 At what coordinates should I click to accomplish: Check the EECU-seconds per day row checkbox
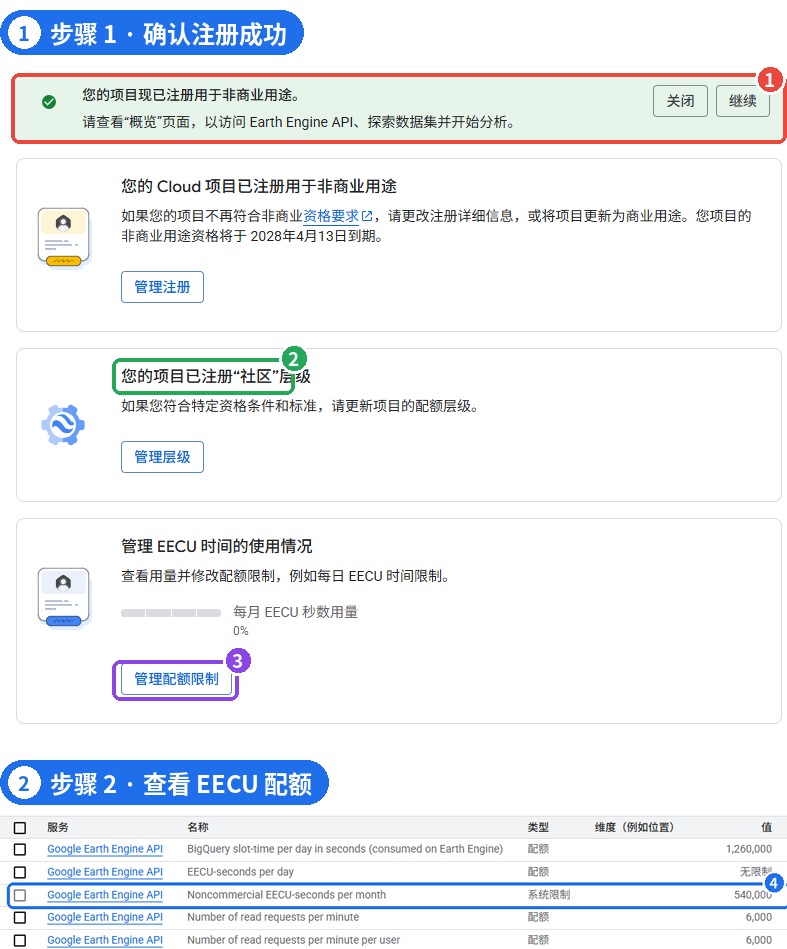(x=20, y=872)
